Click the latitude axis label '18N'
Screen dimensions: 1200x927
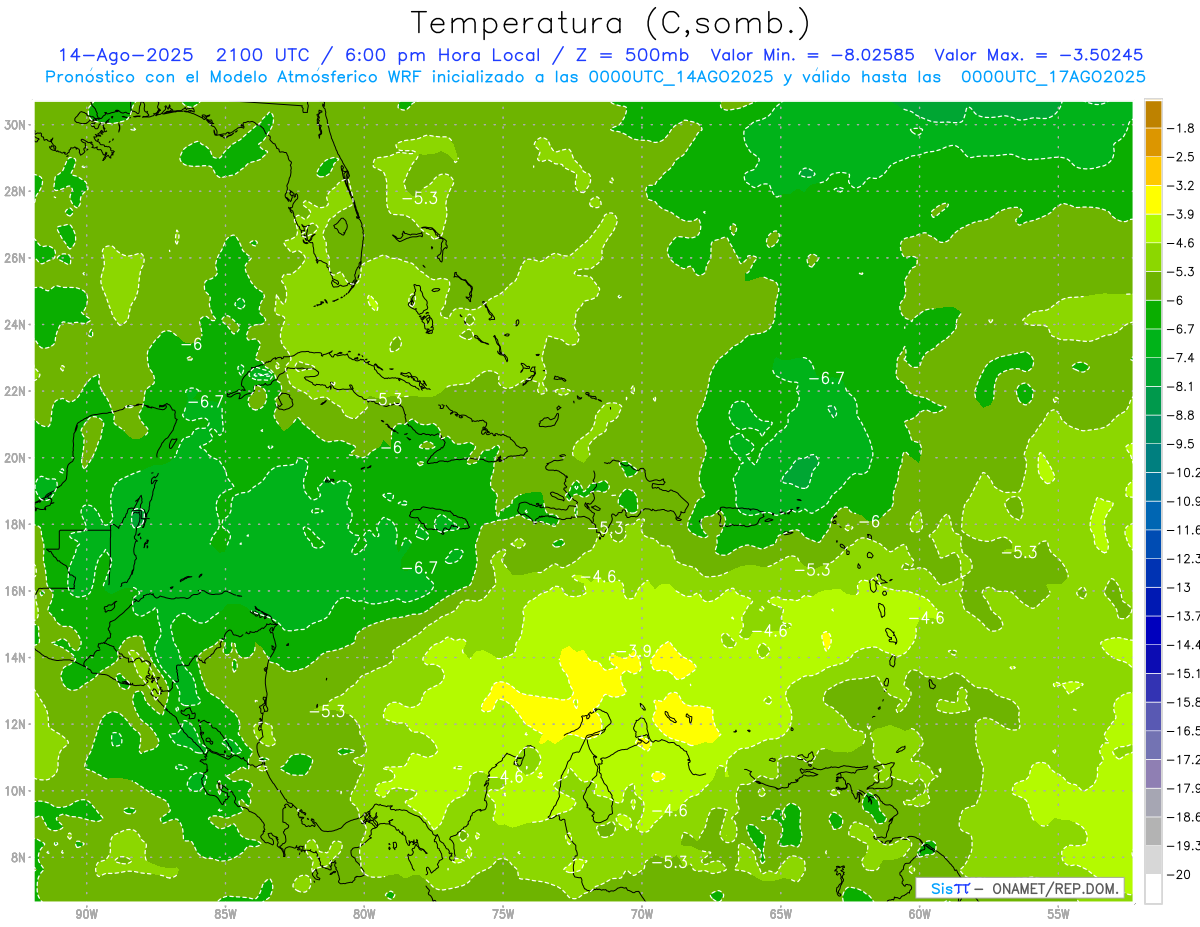coord(16,524)
